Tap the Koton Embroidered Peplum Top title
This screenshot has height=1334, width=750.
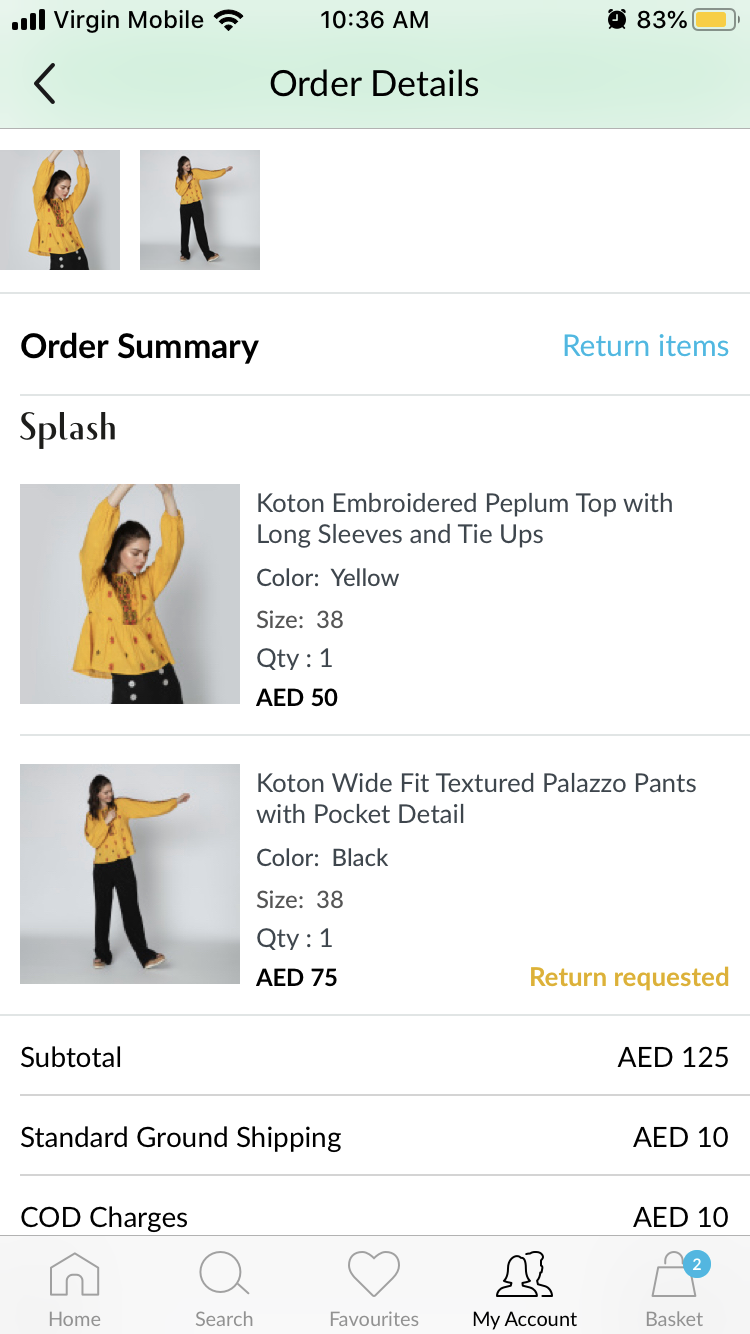pos(464,518)
